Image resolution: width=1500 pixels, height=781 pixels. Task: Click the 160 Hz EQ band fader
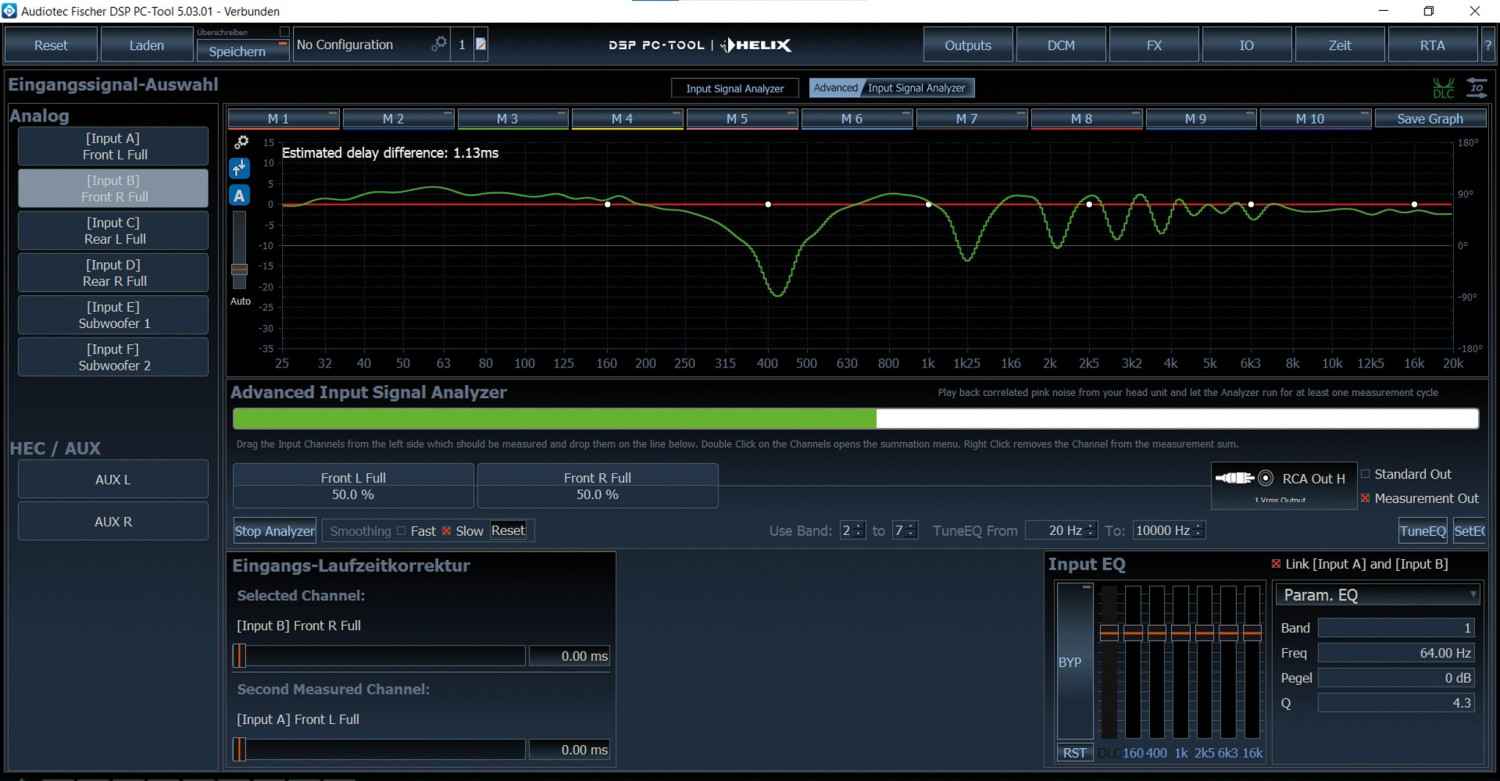click(x=1132, y=633)
